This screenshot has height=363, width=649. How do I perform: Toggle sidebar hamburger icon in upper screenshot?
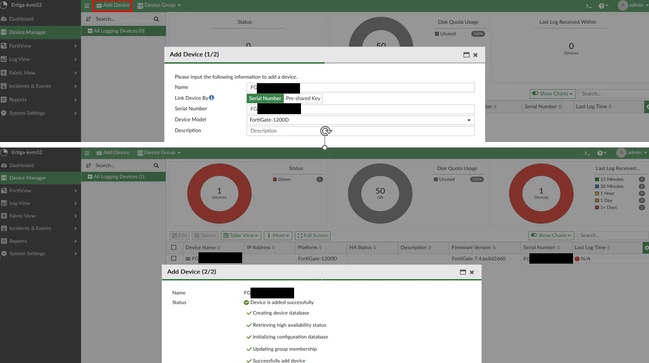click(87, 6)
